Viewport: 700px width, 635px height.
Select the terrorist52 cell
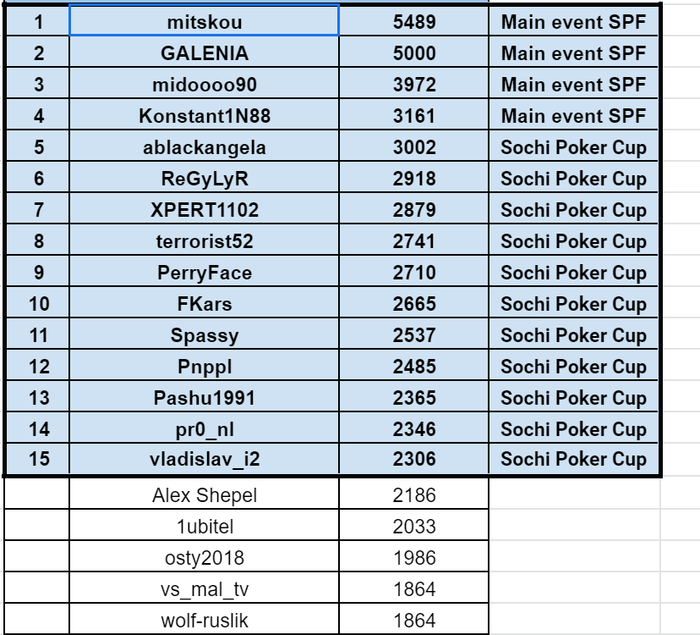[x=204, y=240]
